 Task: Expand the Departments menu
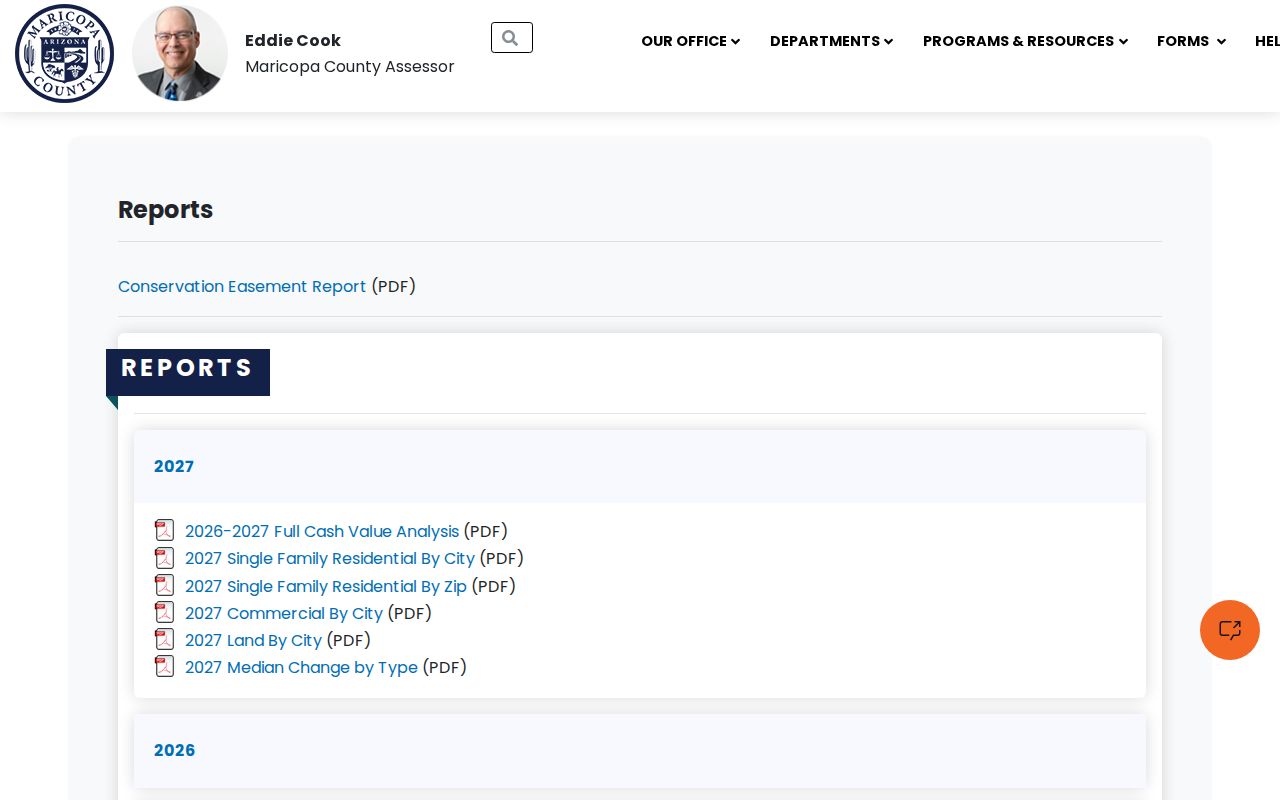click(x=831, y=41)
